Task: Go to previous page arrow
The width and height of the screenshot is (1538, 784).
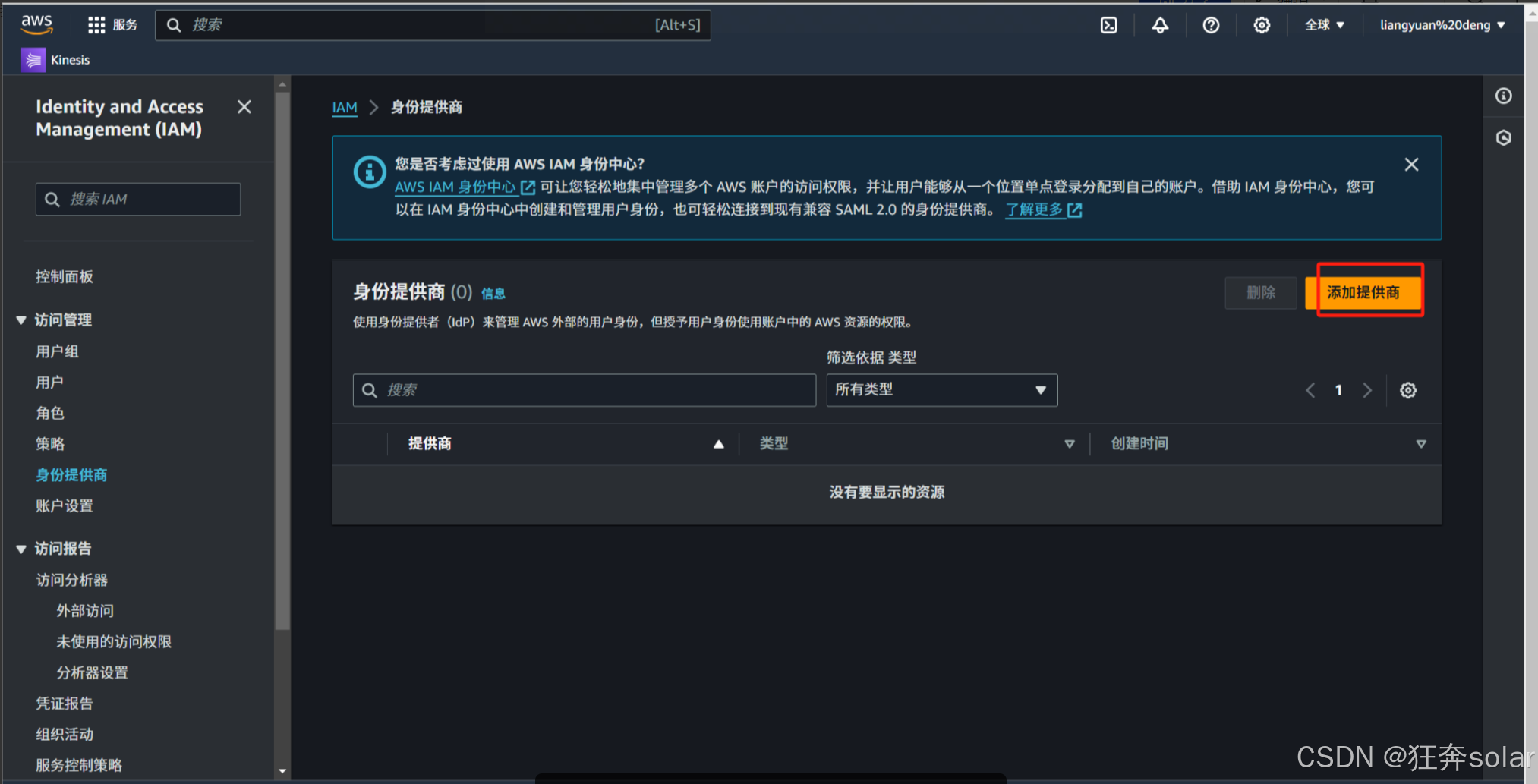Action: [x=1310, y=390]
